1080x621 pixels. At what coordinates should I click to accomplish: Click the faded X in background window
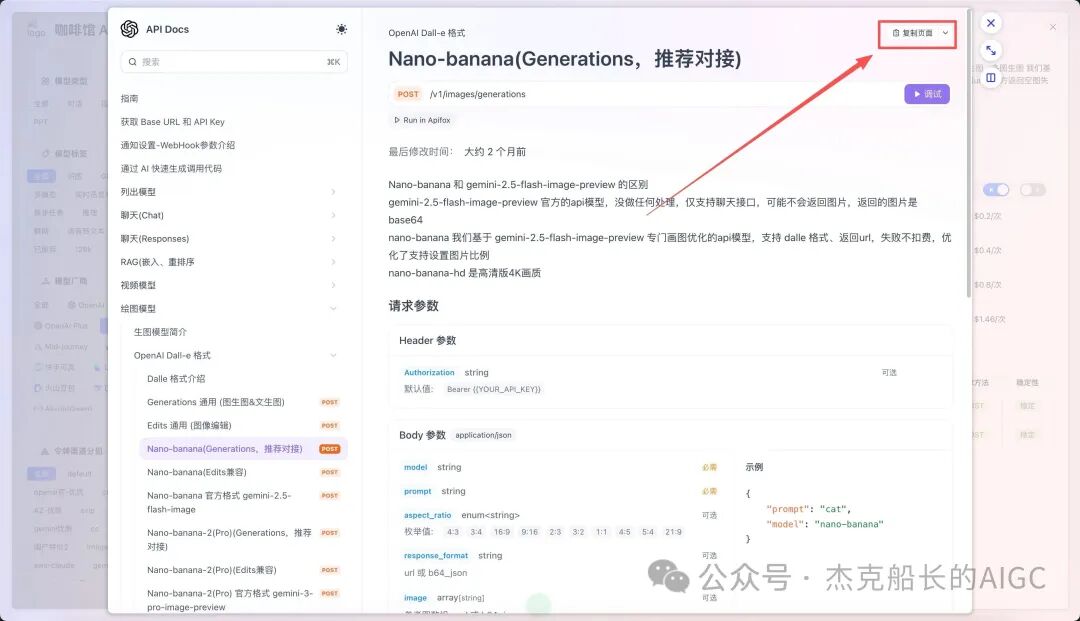click(1052, 27)
